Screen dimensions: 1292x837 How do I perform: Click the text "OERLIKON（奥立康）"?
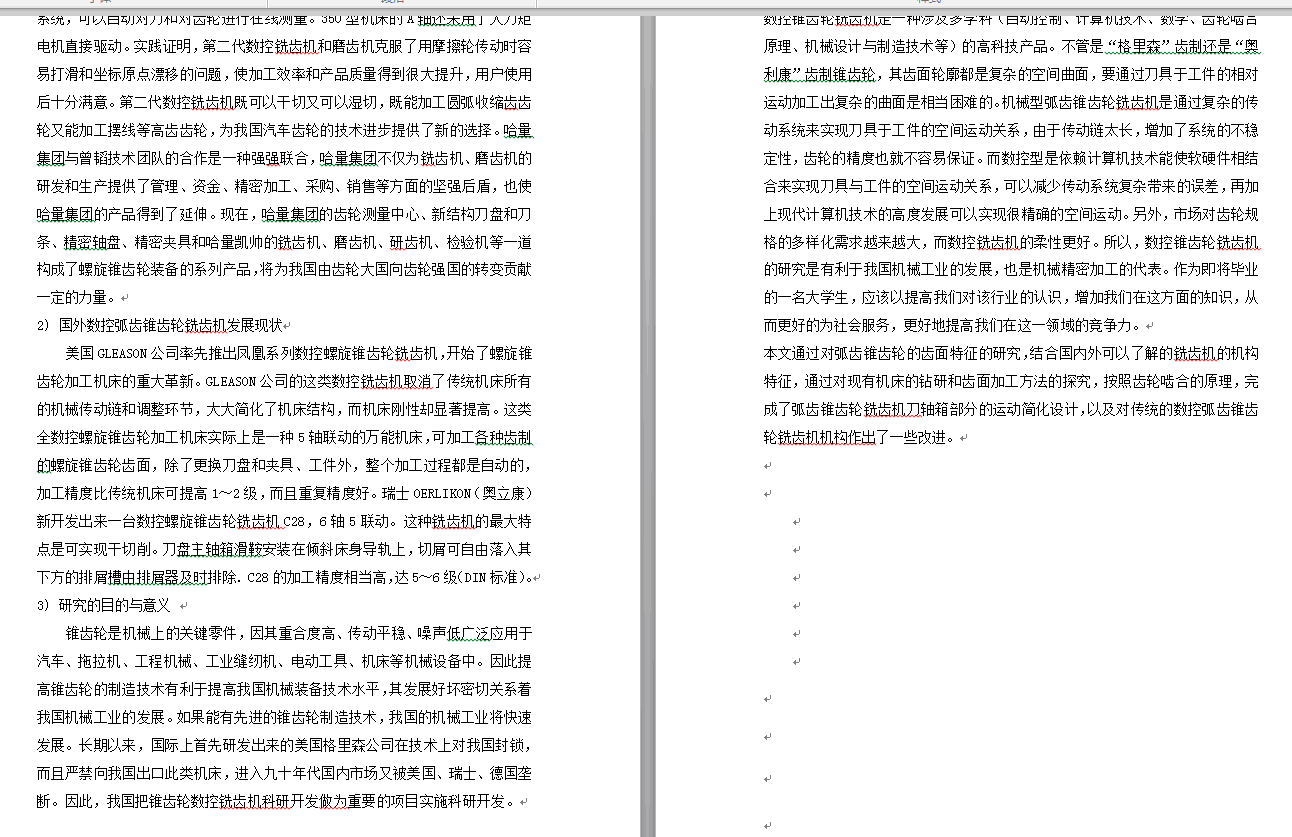pos(472,493)
